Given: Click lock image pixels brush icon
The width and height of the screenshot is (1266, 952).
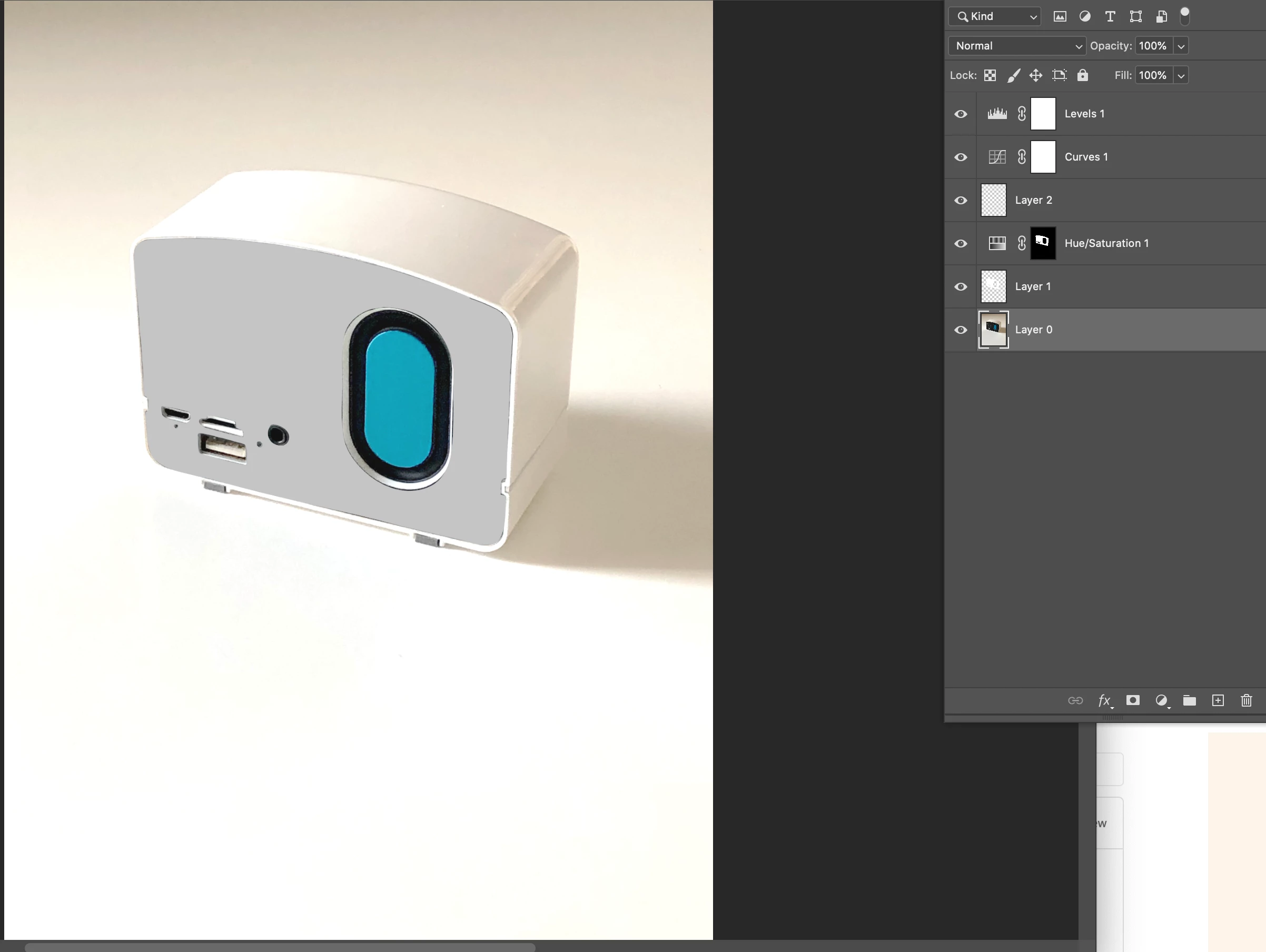Looking at the screenshot, I should [x=1013, y=75].
